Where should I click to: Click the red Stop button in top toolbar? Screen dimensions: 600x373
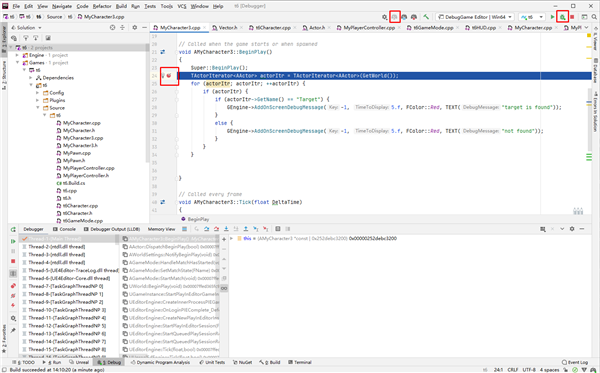[x=572, y=17]
